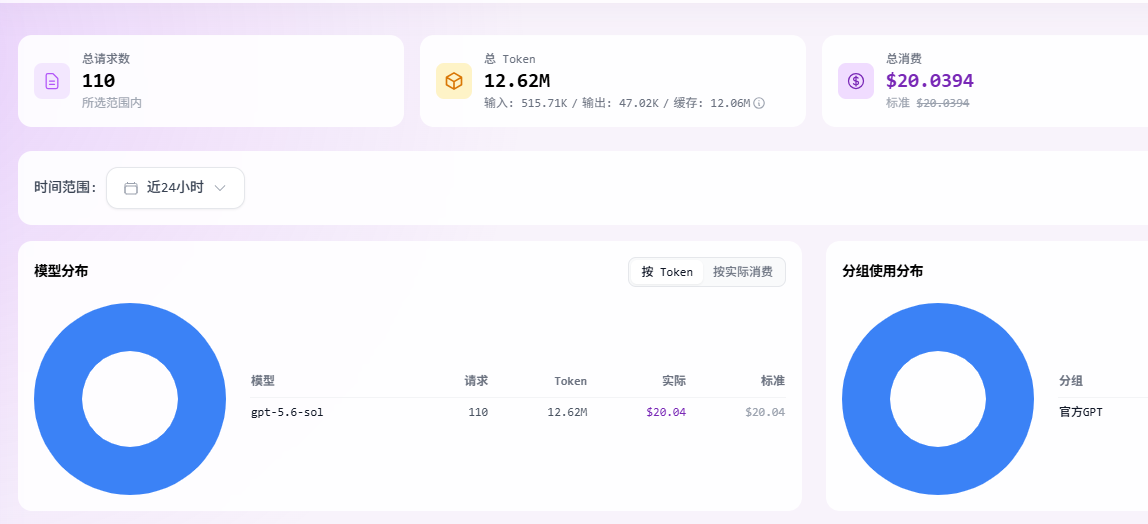The height and width of the screenshot is (524, 1148).
Task: Click the 标准 column header
Action: coord(773,381)
